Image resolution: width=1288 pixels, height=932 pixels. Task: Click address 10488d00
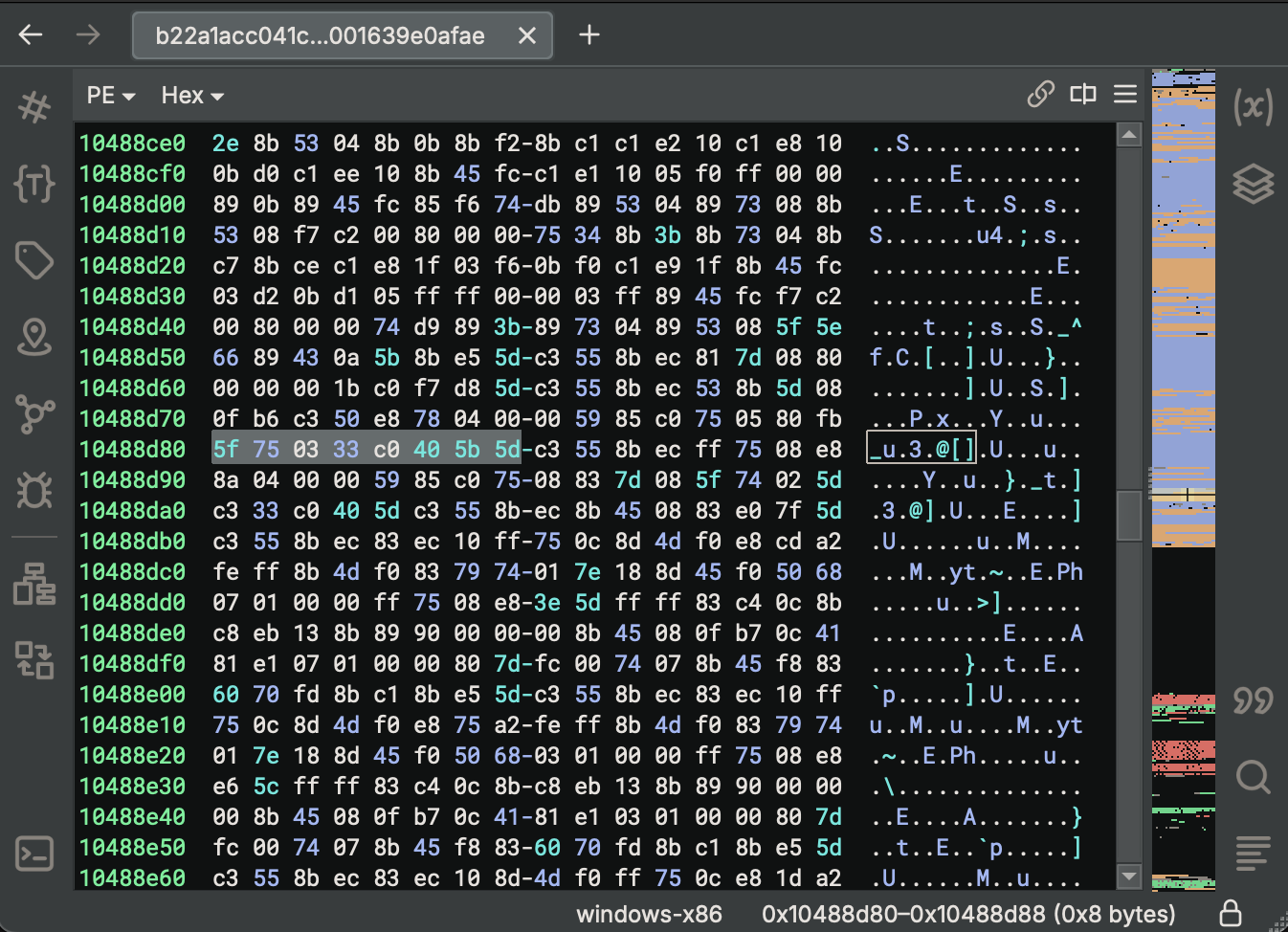pos(132,205)
